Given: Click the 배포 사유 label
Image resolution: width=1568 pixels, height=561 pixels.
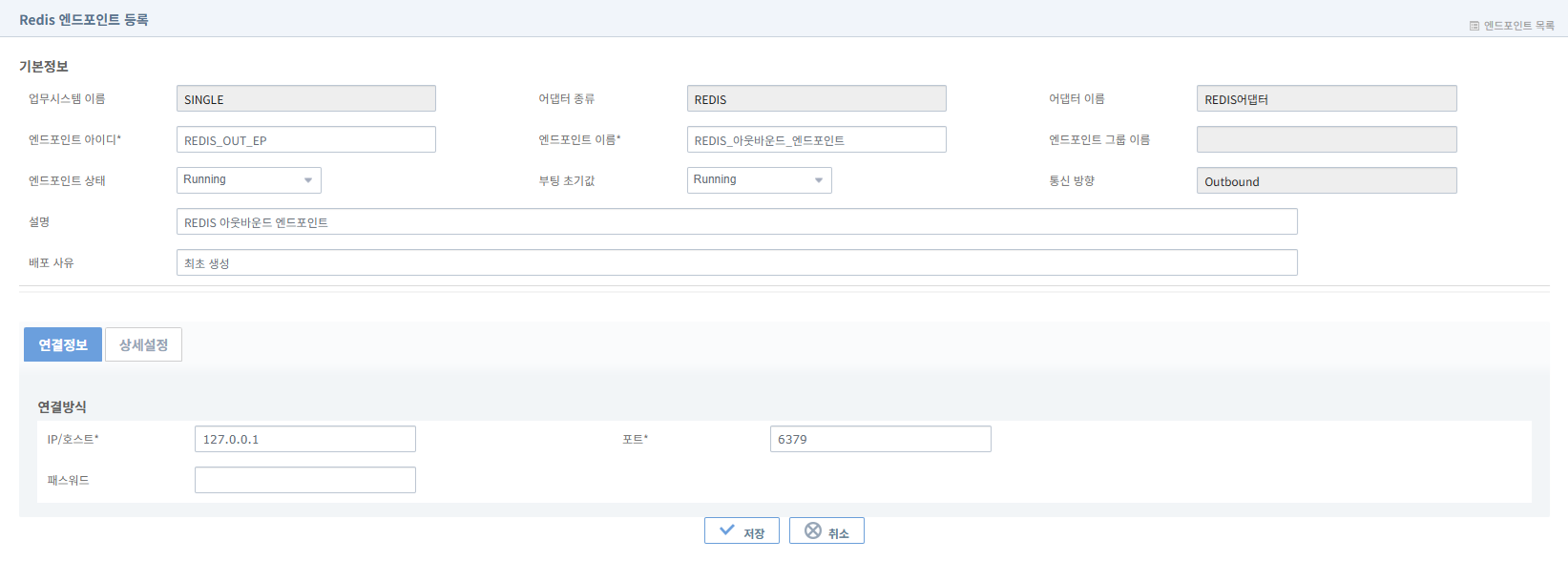Looking at the screenshot, I should point(52,262).
